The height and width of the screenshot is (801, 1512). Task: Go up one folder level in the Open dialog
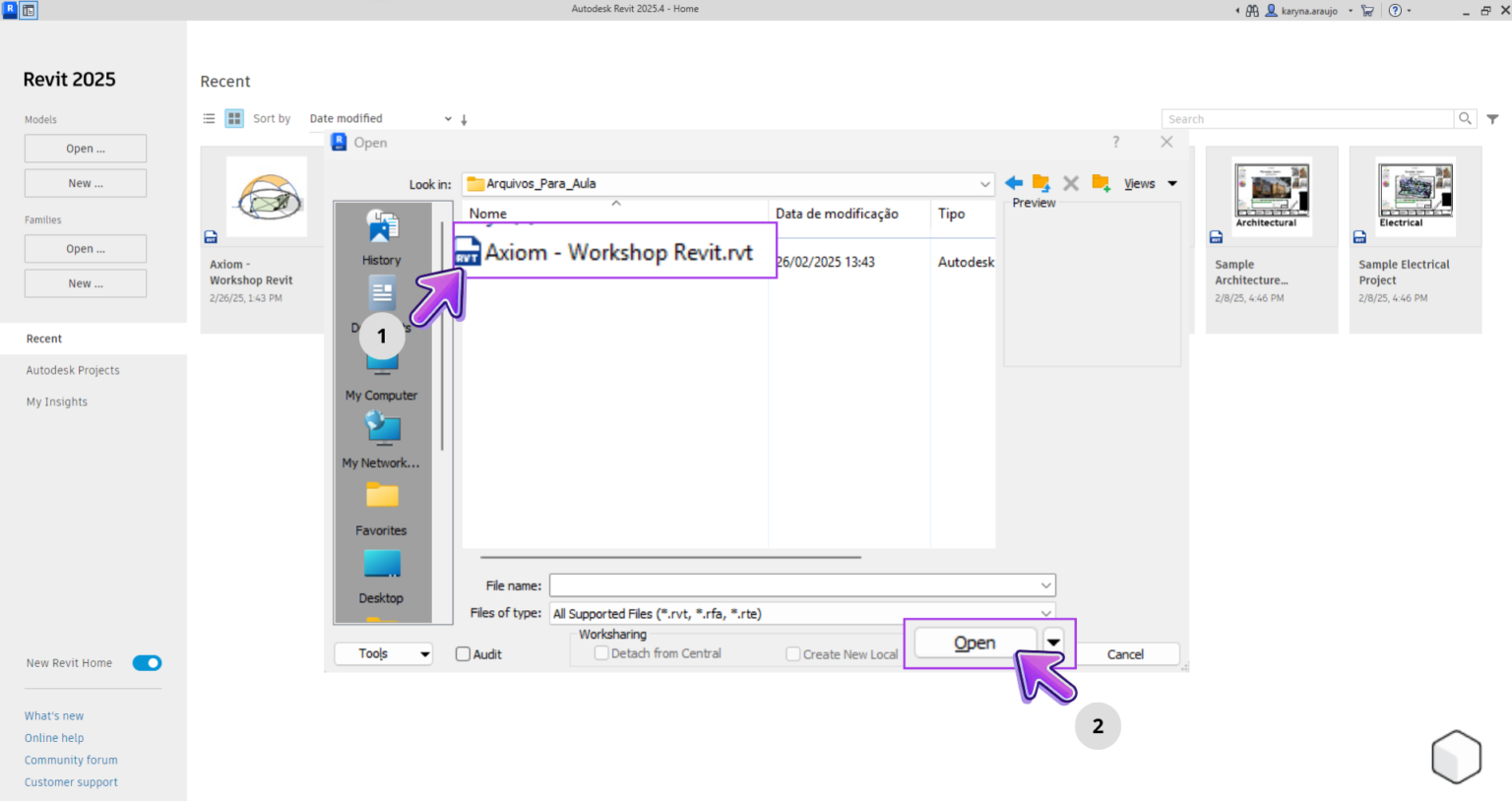click(x=1041, y=183)
